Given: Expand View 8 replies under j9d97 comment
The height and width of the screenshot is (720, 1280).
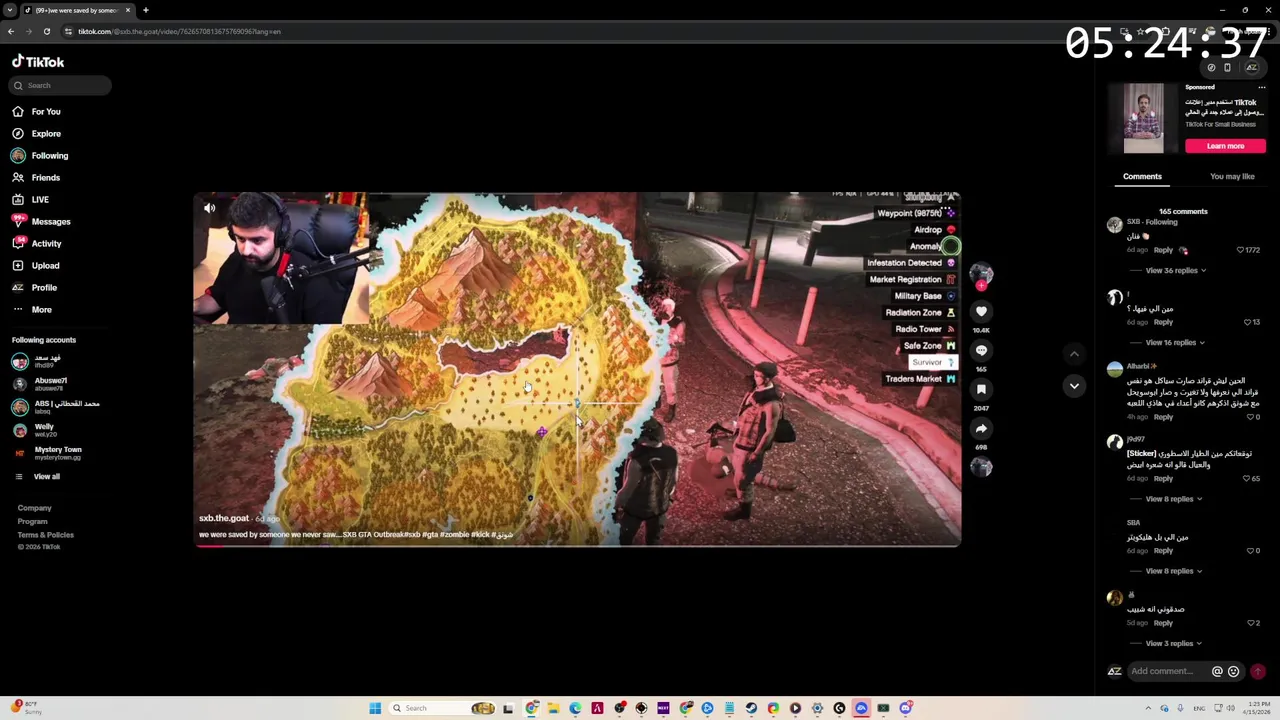Looking at the screenshot, I should point(1174,498).
